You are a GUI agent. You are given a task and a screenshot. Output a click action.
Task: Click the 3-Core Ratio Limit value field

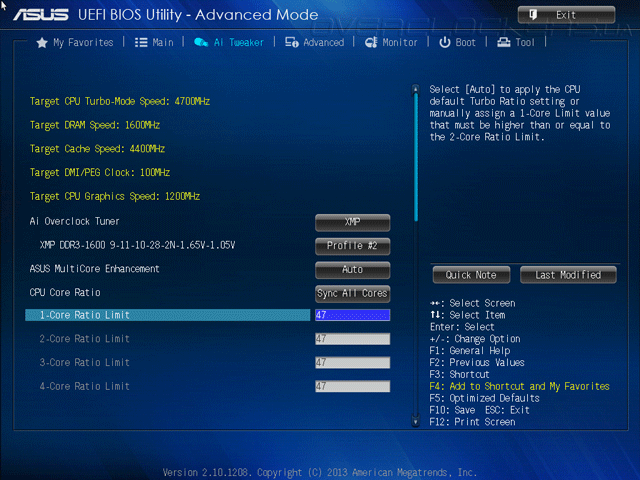(x=352, y=362)
